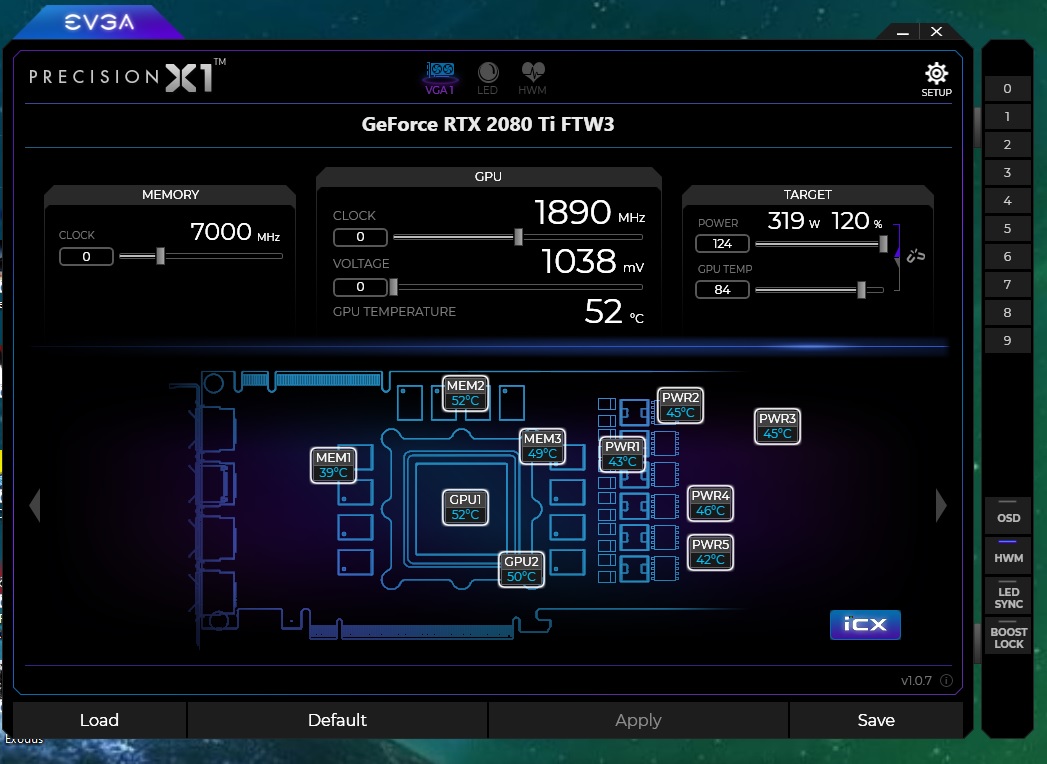Click the GPU2 50°C sensor badge
1047x764 pixels.
click(x=521, y=569)
